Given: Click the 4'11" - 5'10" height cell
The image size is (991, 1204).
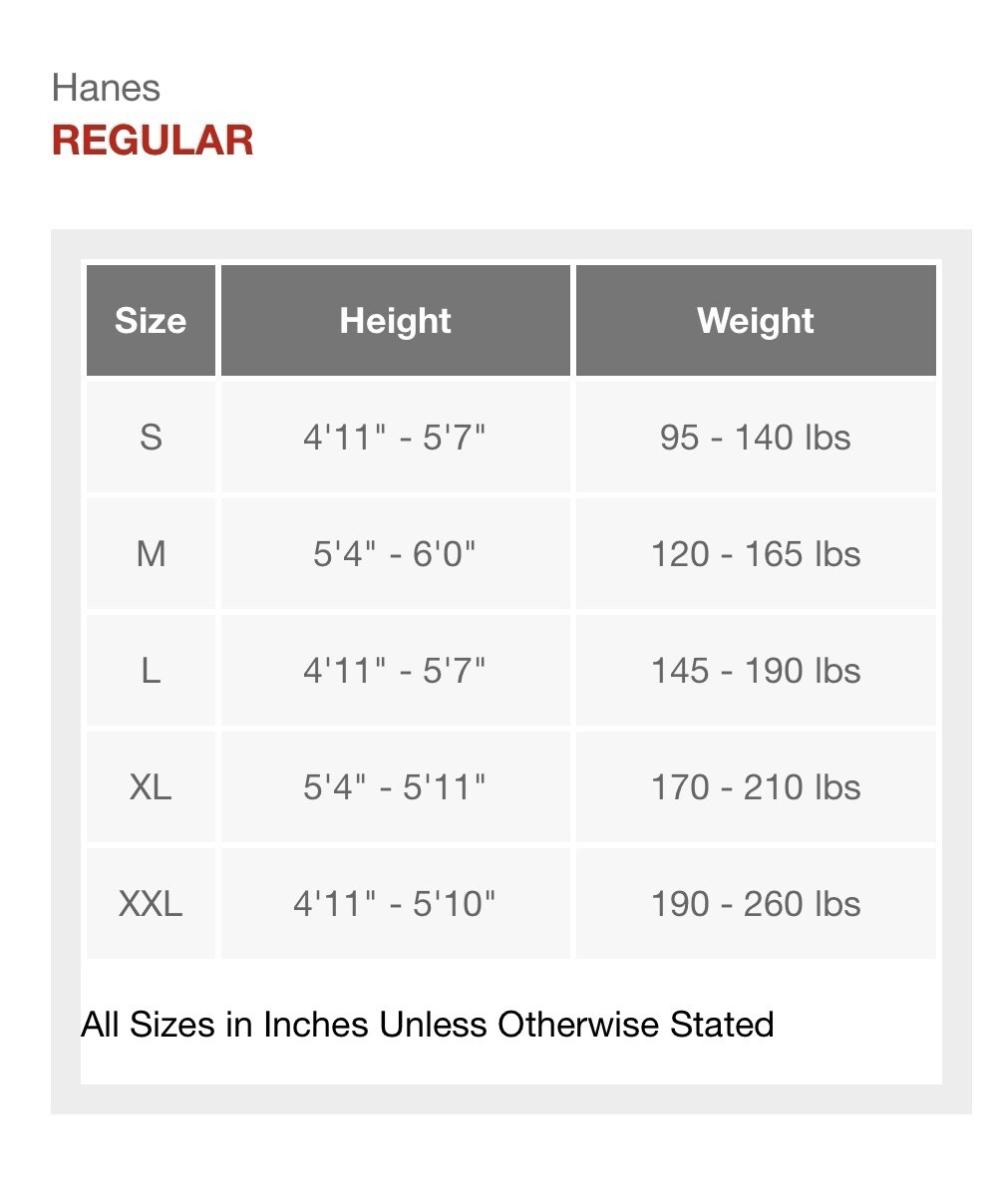Looking at the screenshot, I should [x=395, y=903].
